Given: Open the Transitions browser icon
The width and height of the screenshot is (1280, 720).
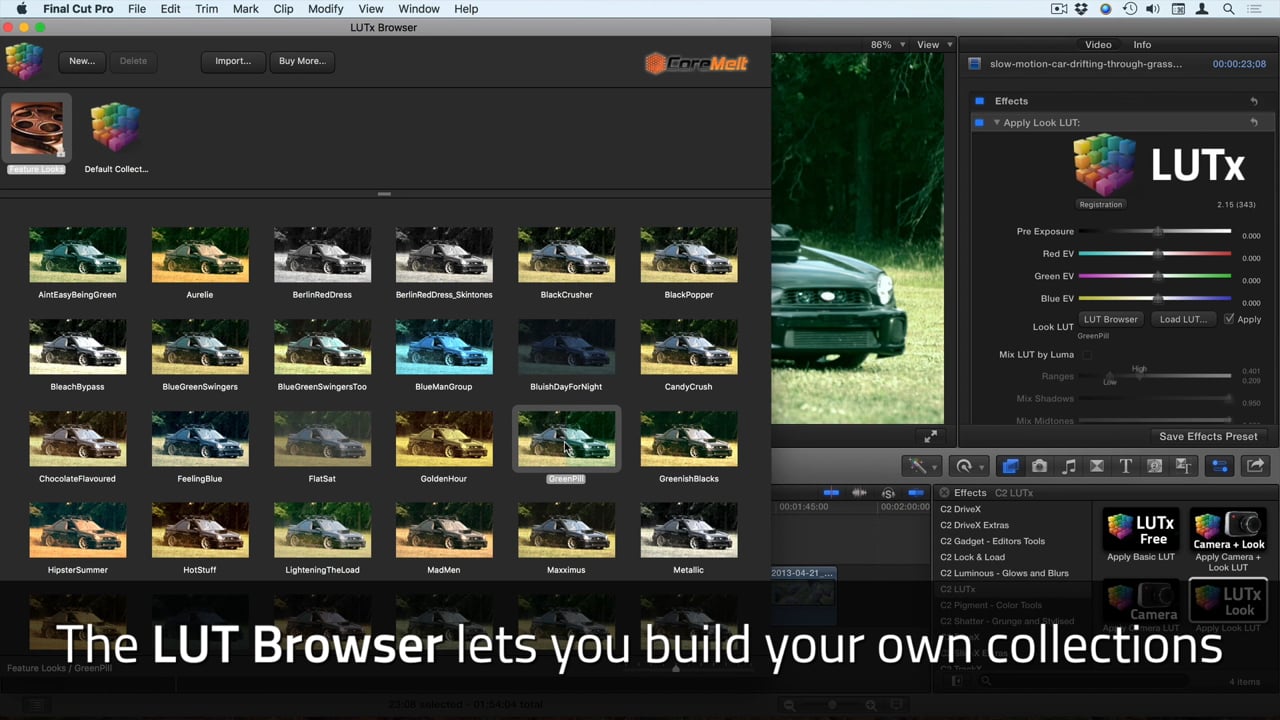Looking at the screenshot, I should coord(1097,466).
